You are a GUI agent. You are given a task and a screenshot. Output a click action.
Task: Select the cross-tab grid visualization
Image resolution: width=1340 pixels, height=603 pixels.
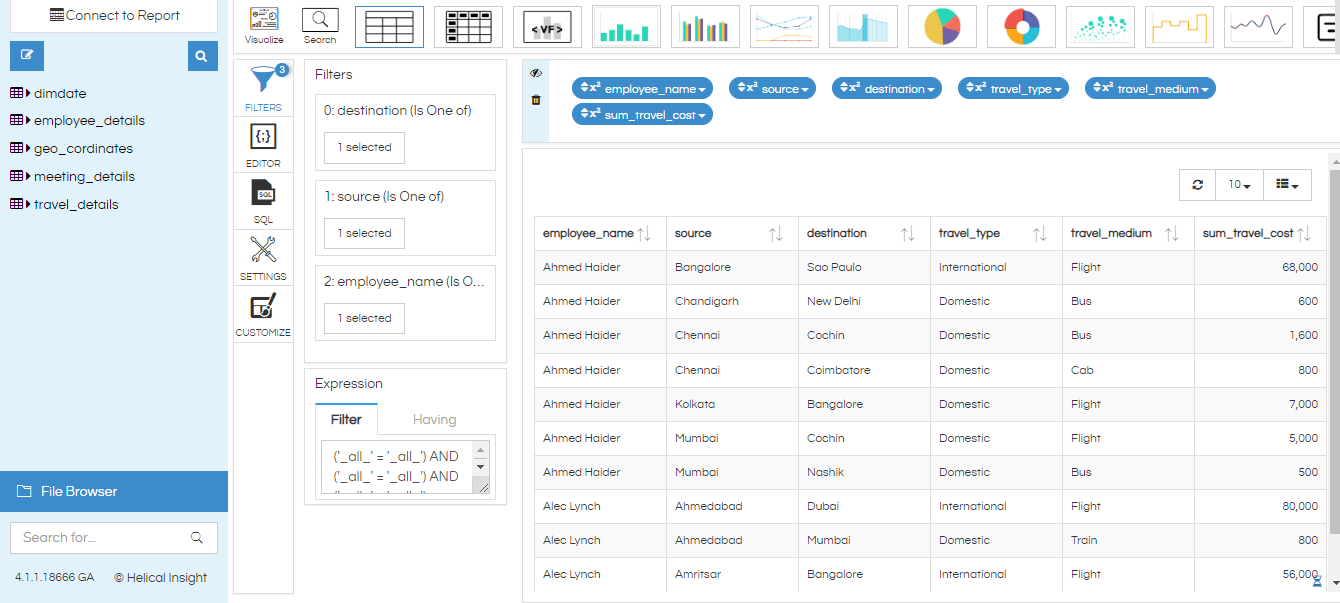click(467, 27)
